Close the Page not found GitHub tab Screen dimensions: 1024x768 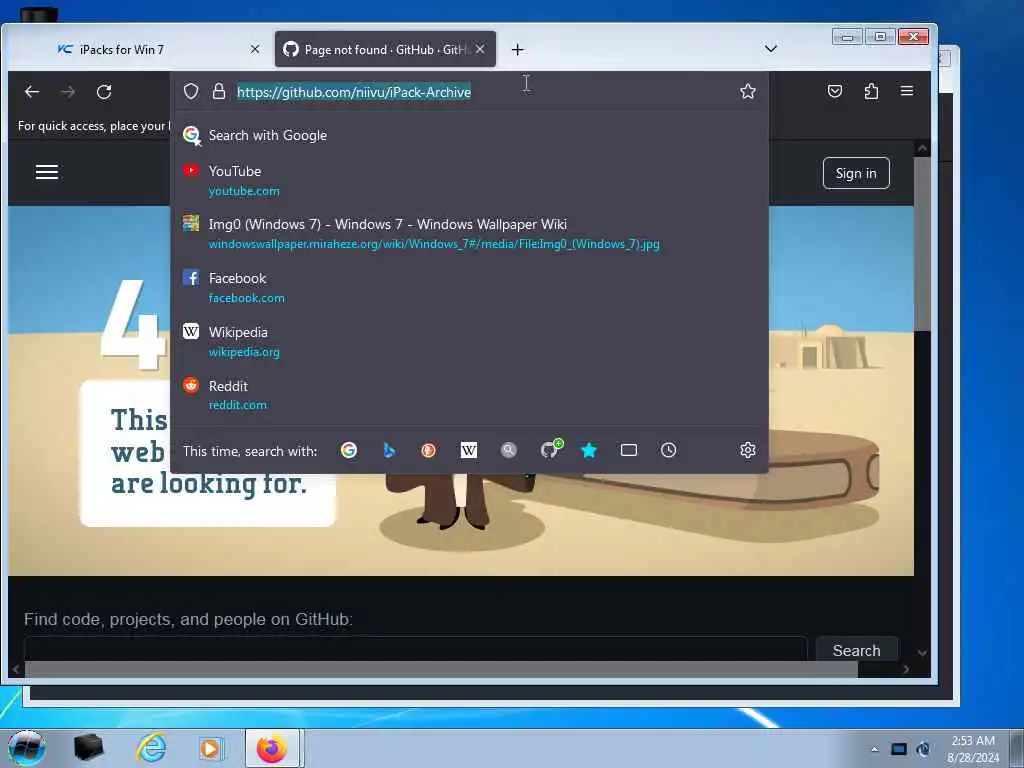pyautogui.click(x=480, y=49)
